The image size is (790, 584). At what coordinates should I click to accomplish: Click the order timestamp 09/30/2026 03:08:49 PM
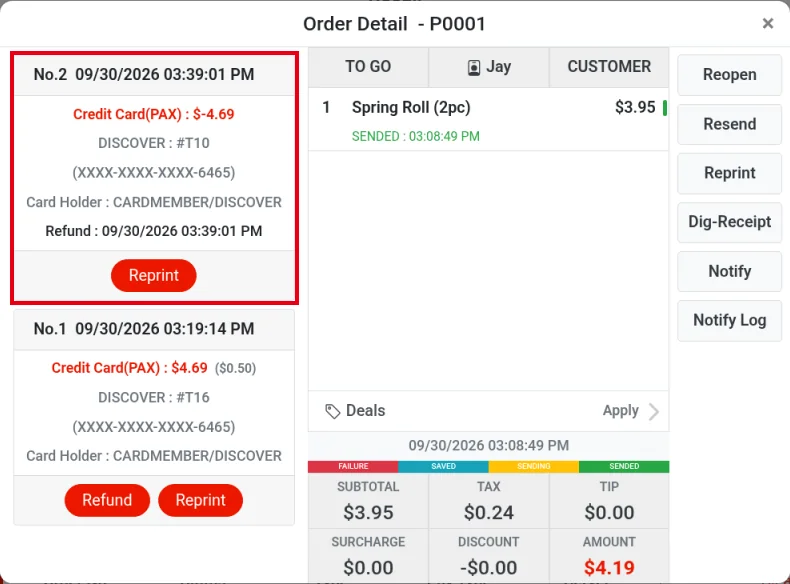489,446
